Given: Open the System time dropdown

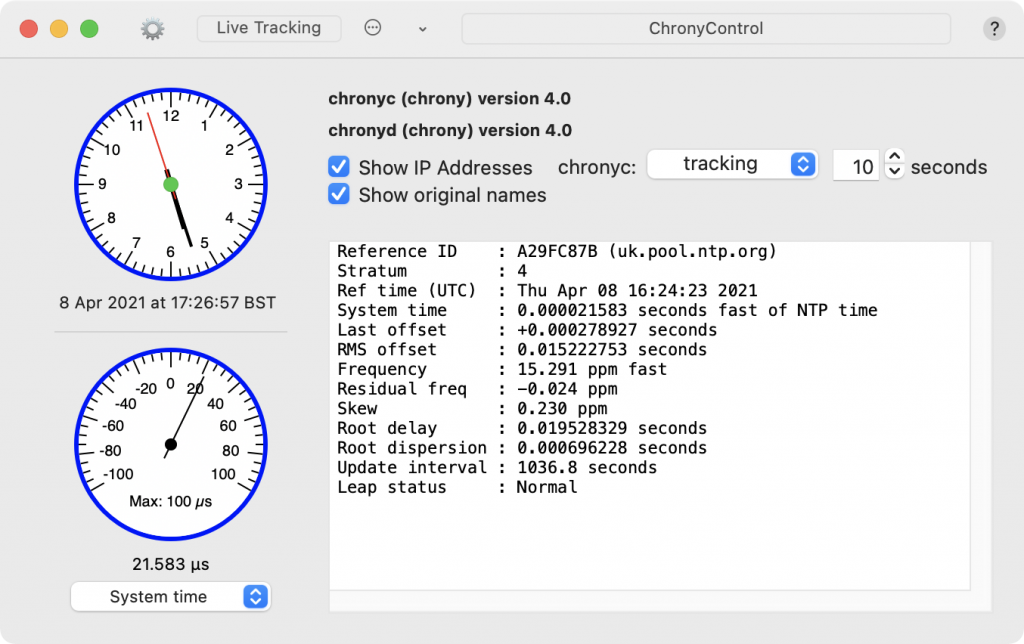Looking at the screenshot, I should pos(171,597).
